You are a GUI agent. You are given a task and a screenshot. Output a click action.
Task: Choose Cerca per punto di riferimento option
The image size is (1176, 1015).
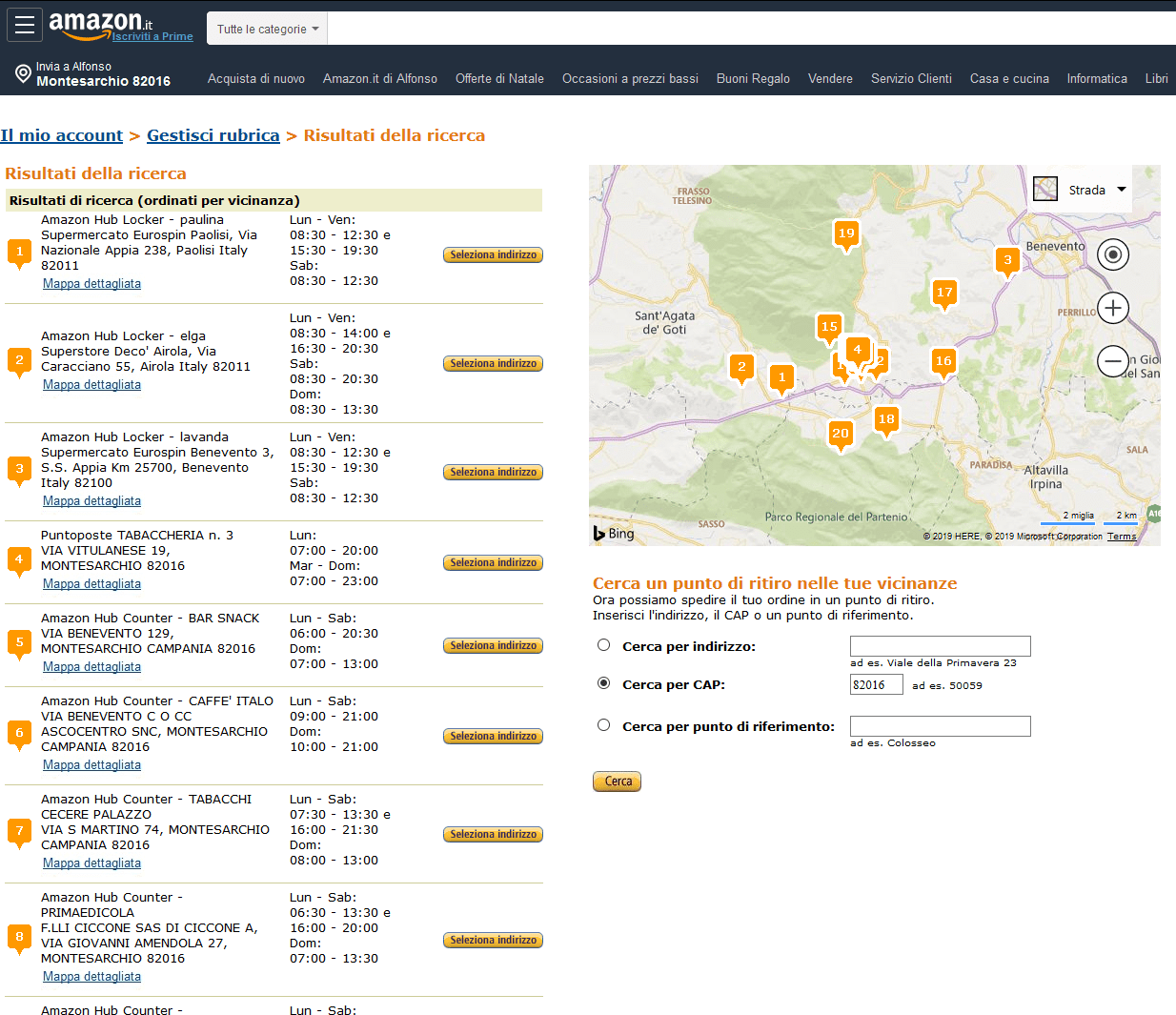[x=603, y=725]
